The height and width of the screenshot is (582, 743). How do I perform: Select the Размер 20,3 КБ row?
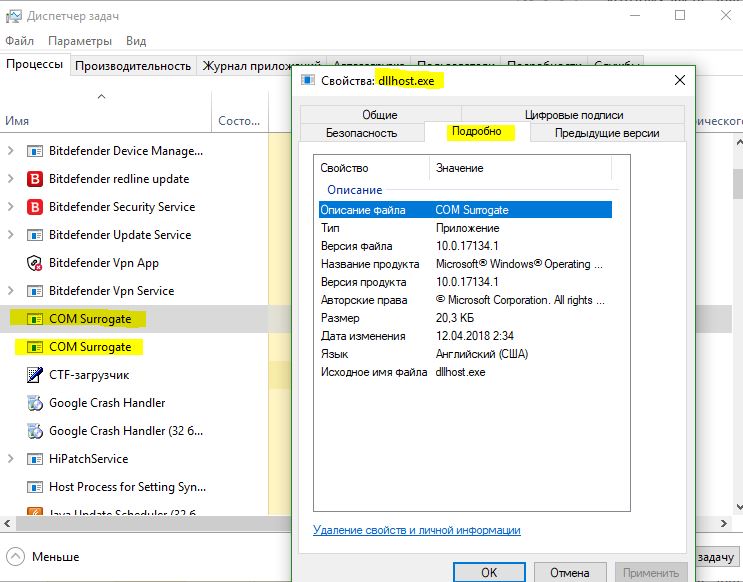pos(465,318)
